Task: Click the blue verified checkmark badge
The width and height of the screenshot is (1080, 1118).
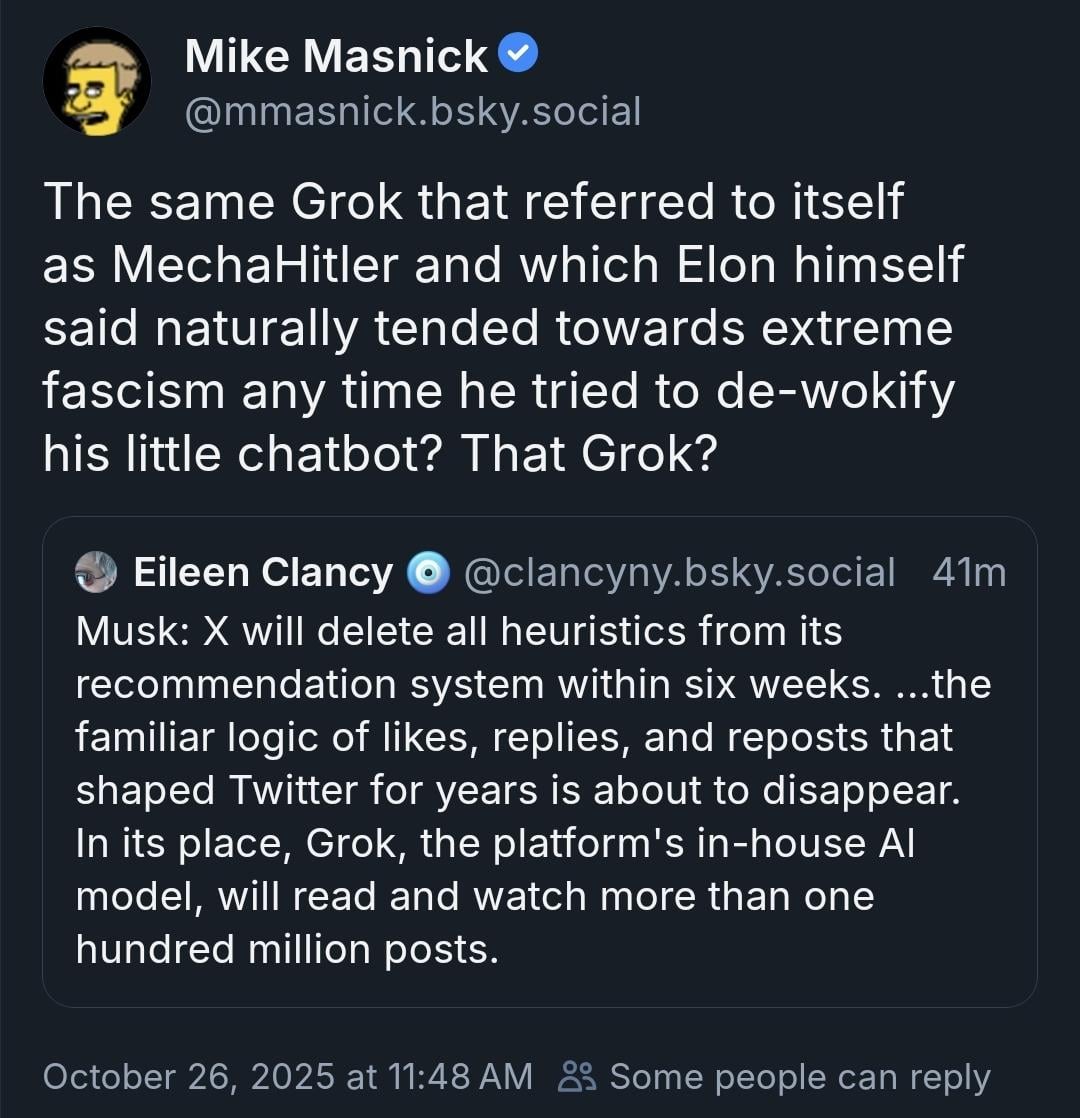Action: pos(518,54)
